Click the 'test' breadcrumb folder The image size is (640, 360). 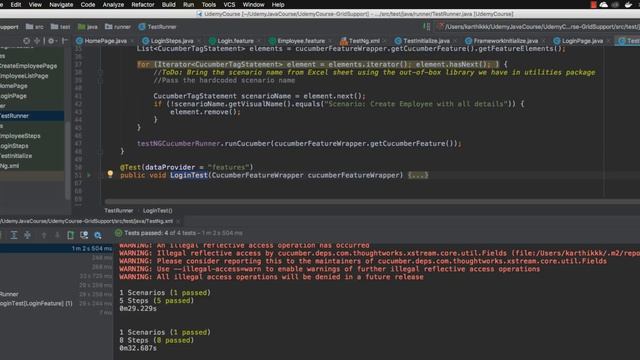pyautogui.click(x=60, y=27)
